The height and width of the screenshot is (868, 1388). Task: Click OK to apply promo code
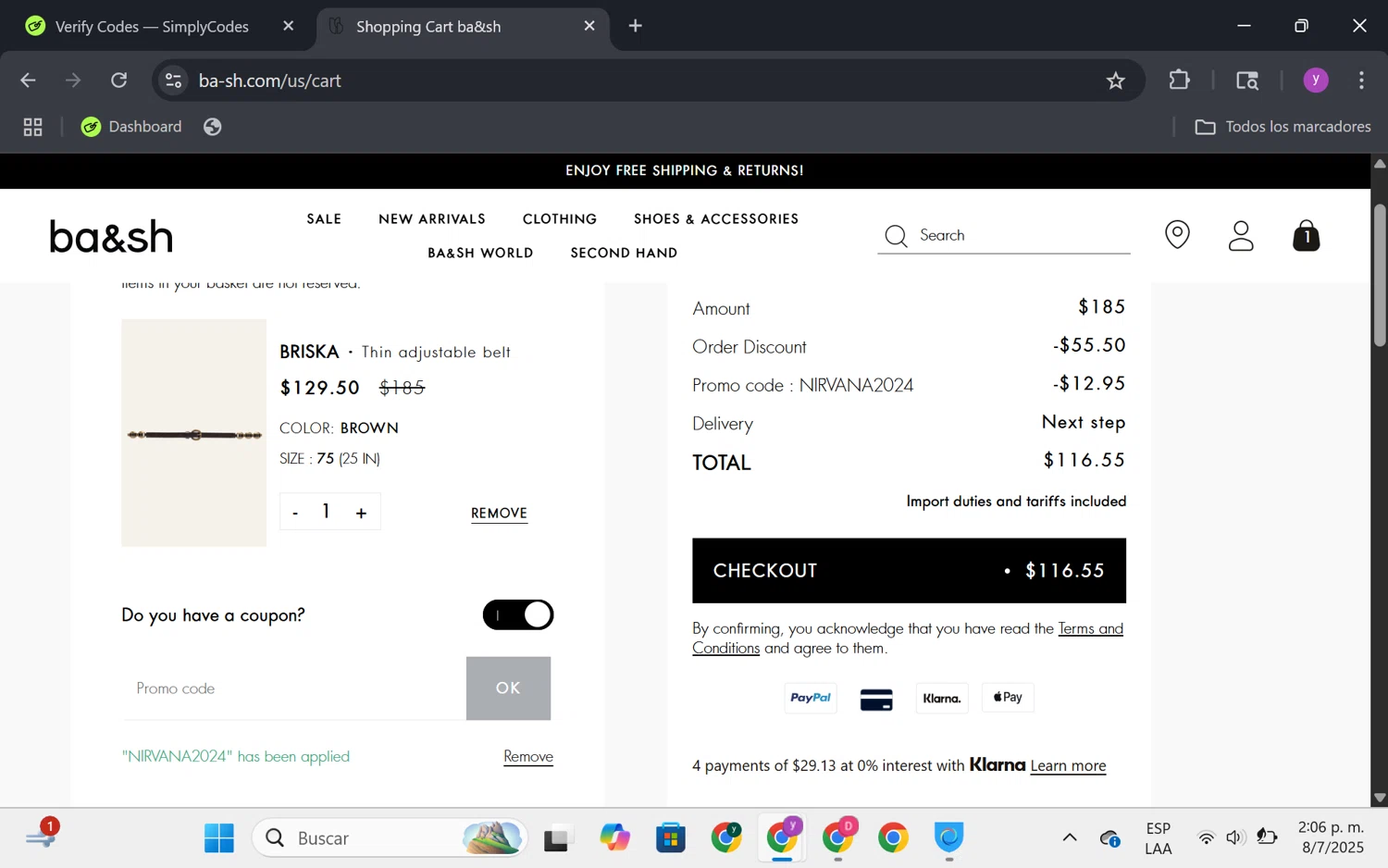pos(508,688)
